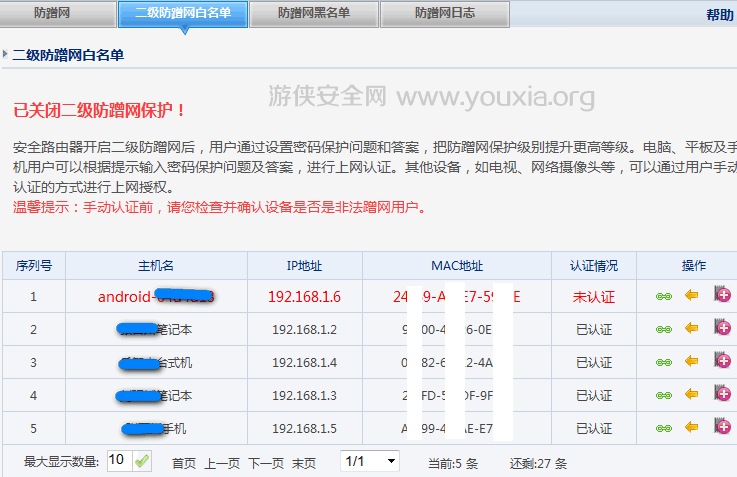Click the MAC地址 column header

pyautogui.click(x=457, y=266)
